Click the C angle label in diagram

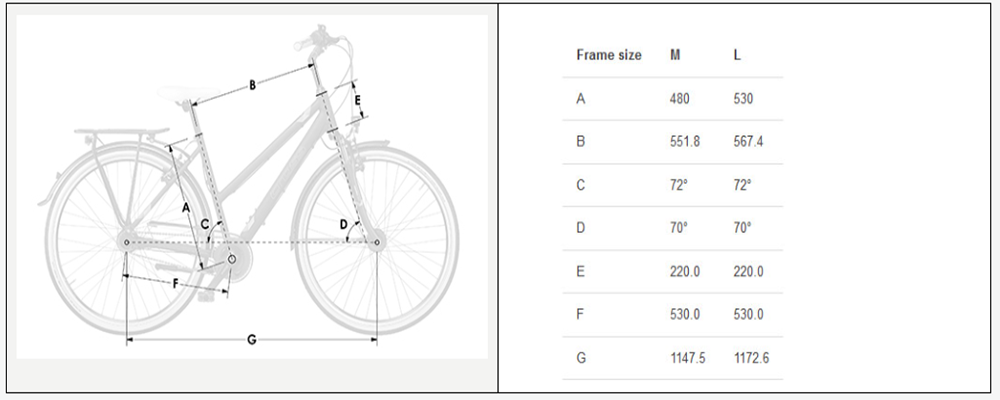(x=204, y=224)
